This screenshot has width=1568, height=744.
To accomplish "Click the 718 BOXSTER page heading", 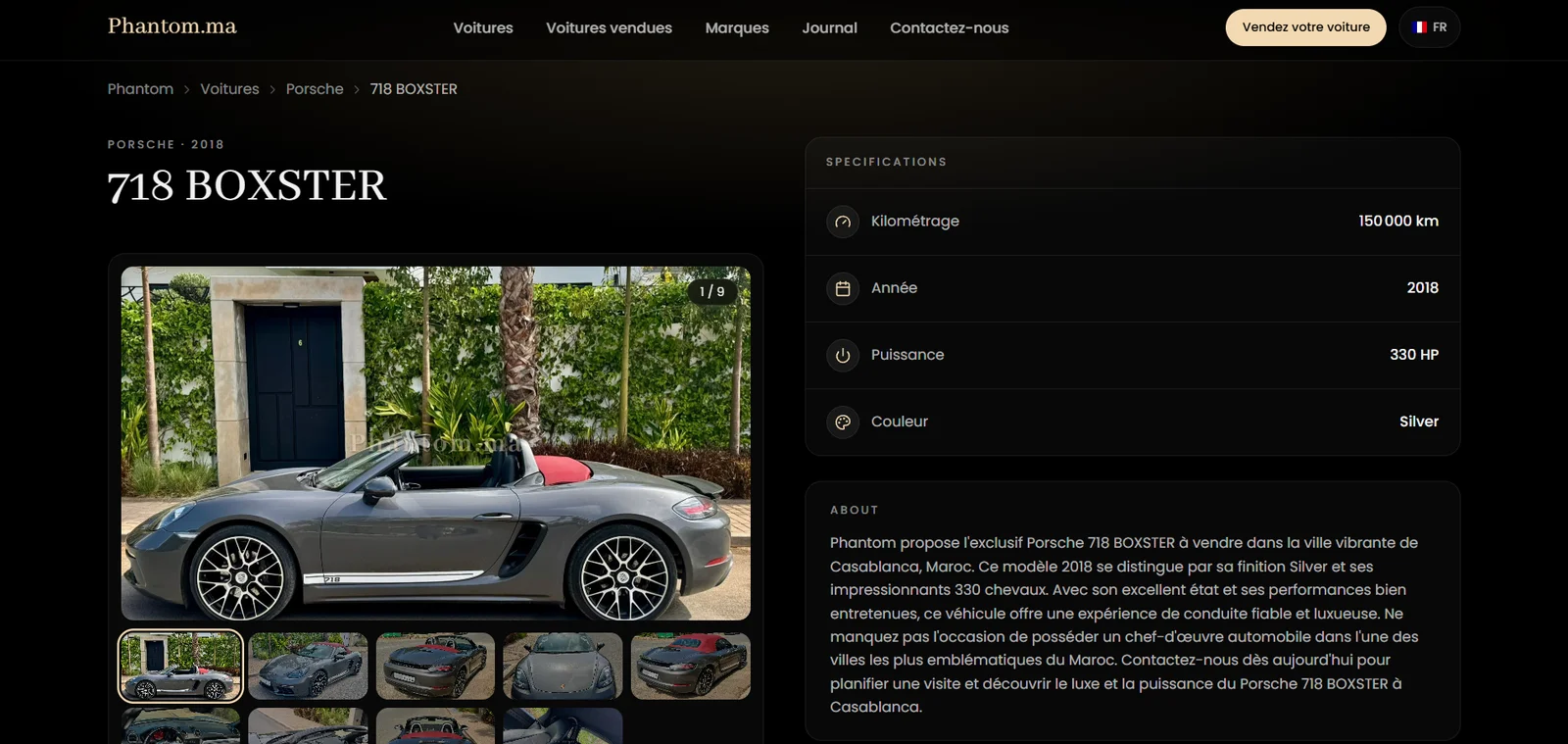I will (x=247, y=186).
